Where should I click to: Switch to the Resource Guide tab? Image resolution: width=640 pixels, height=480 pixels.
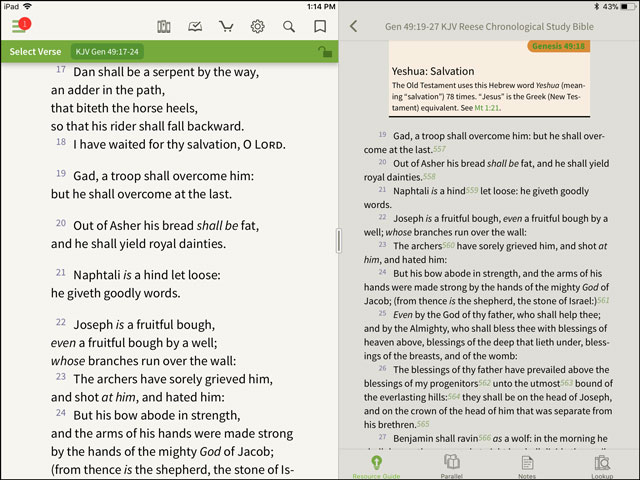click(x=376, y=466)
